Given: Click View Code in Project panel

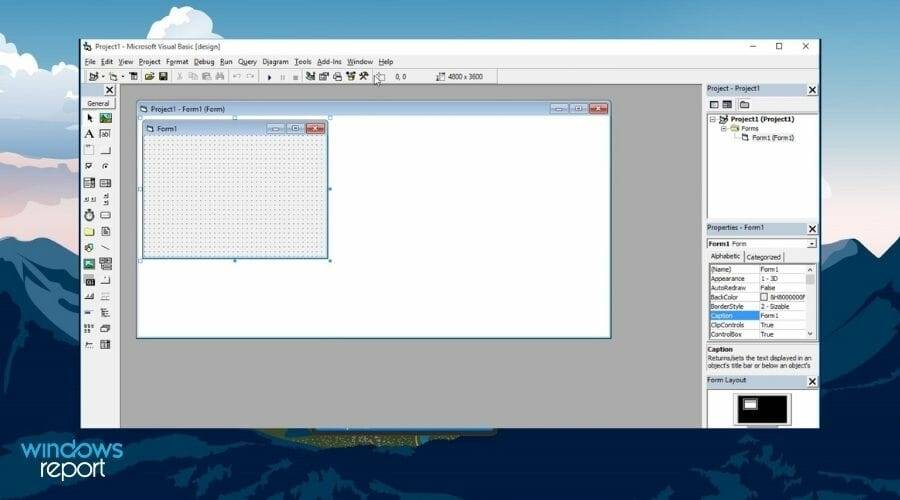Looking at the screenshot, I should (x=714, y=104).
